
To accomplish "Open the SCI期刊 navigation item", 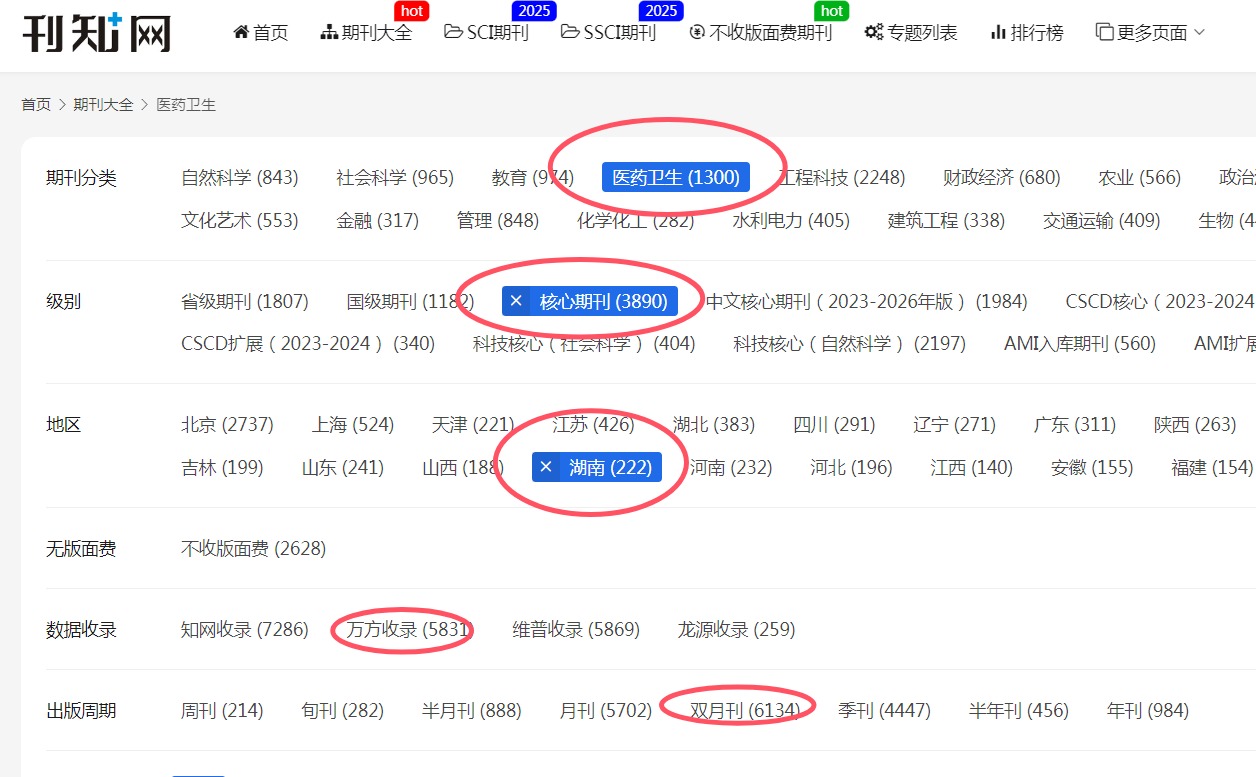I will click(486, 33).
